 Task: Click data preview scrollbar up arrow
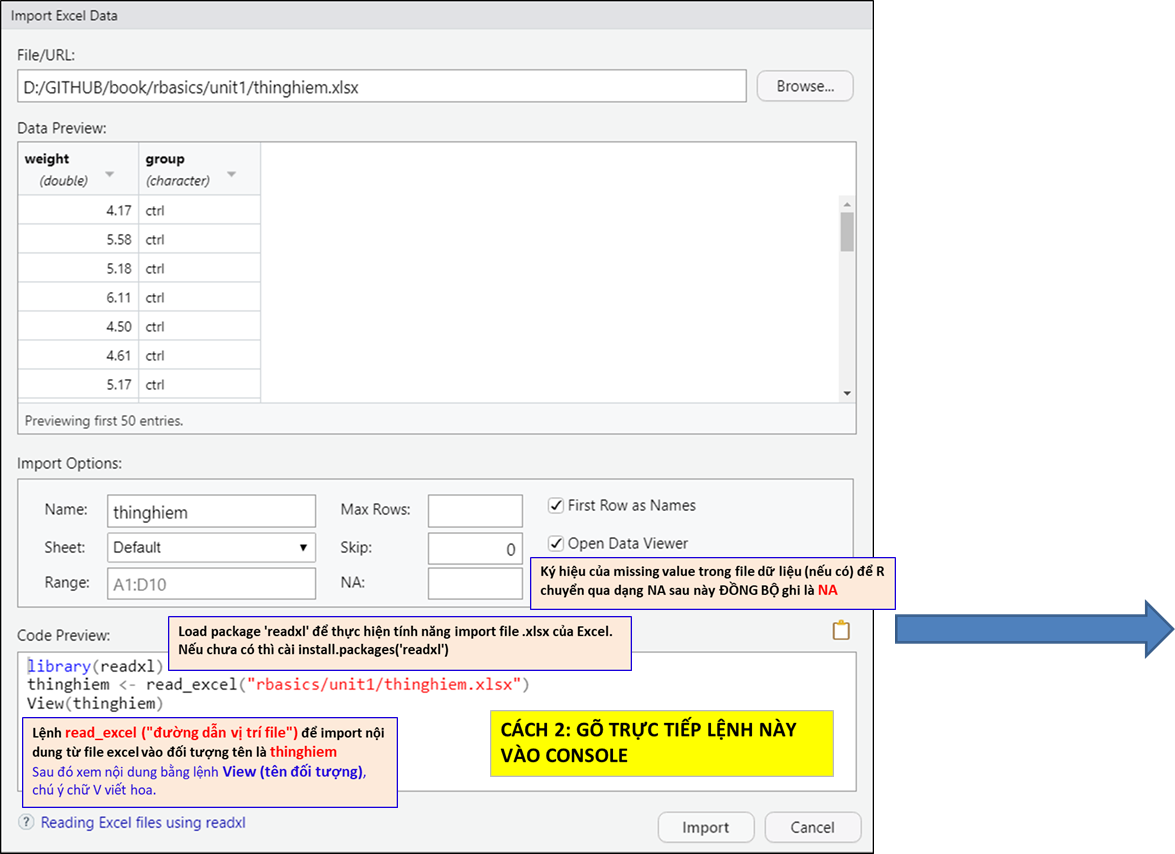click(847, 204)
